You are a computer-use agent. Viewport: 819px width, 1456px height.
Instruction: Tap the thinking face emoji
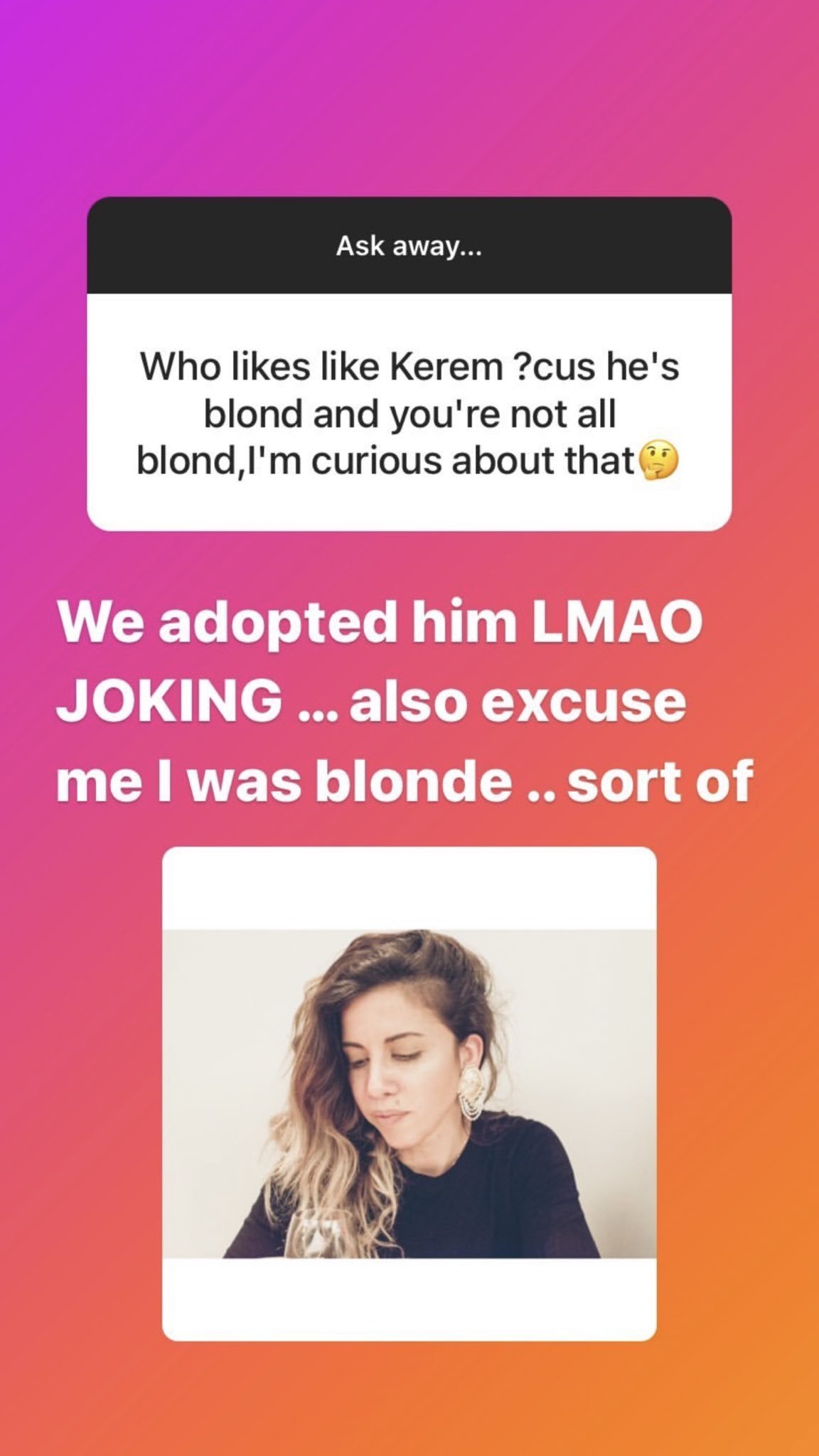click(659, 461)
